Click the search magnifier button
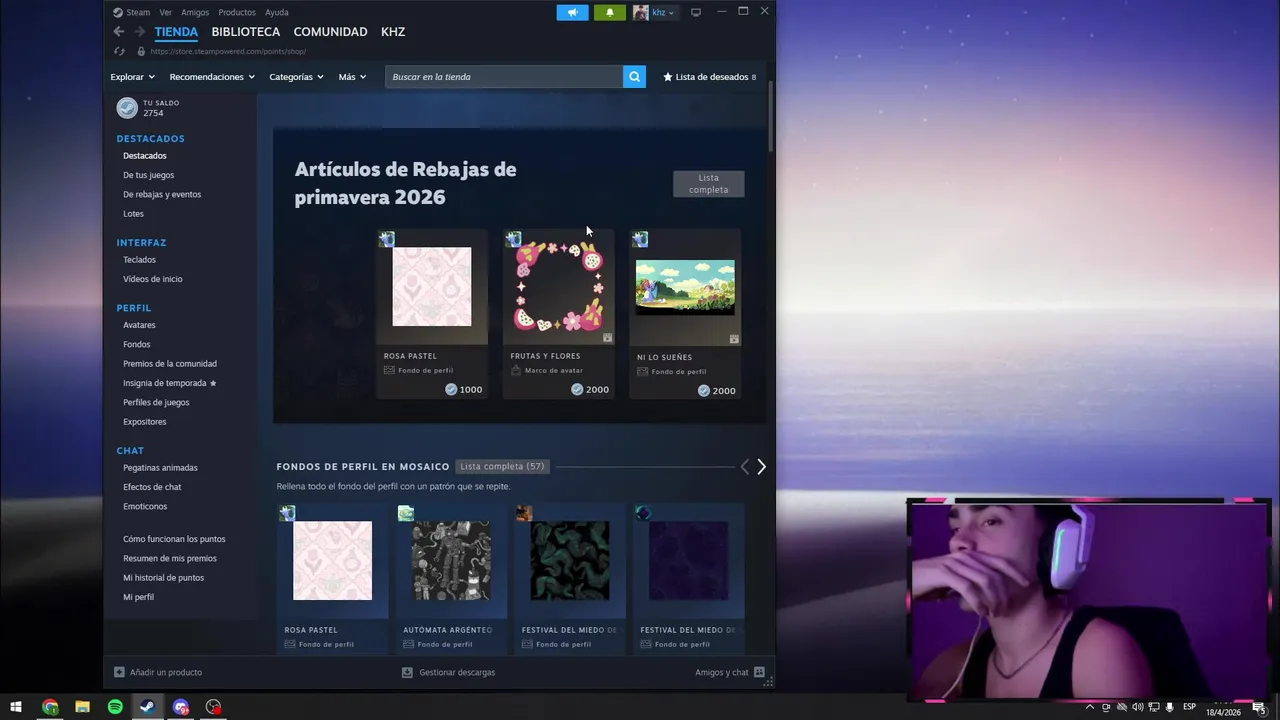This screenshot has width=1280, height=720. point(634,77)
